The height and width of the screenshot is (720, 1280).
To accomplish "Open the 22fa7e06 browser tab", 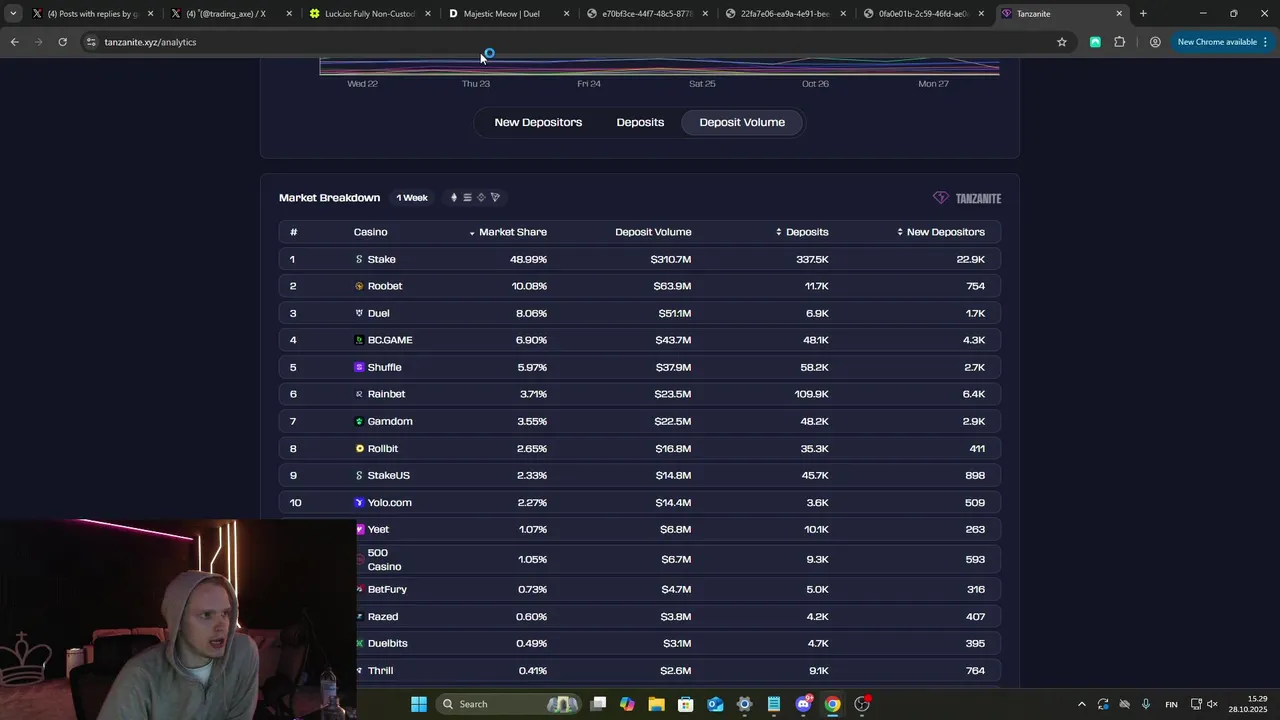I will (784, 14).
